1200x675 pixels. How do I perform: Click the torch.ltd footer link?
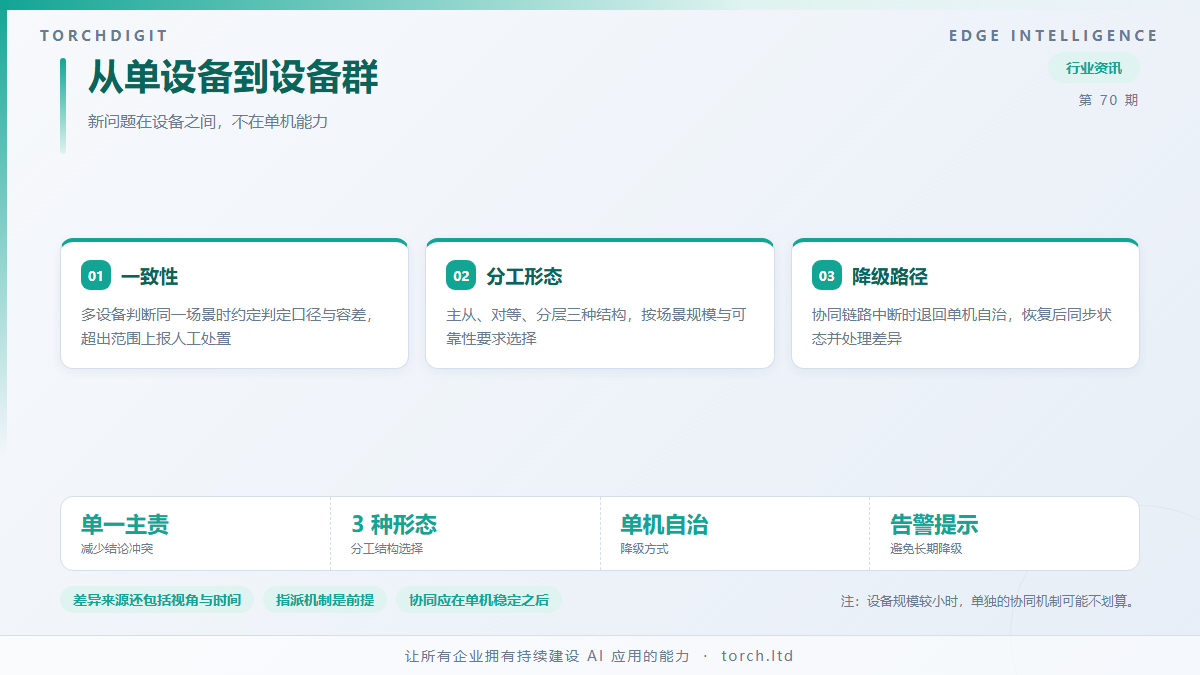757,656
